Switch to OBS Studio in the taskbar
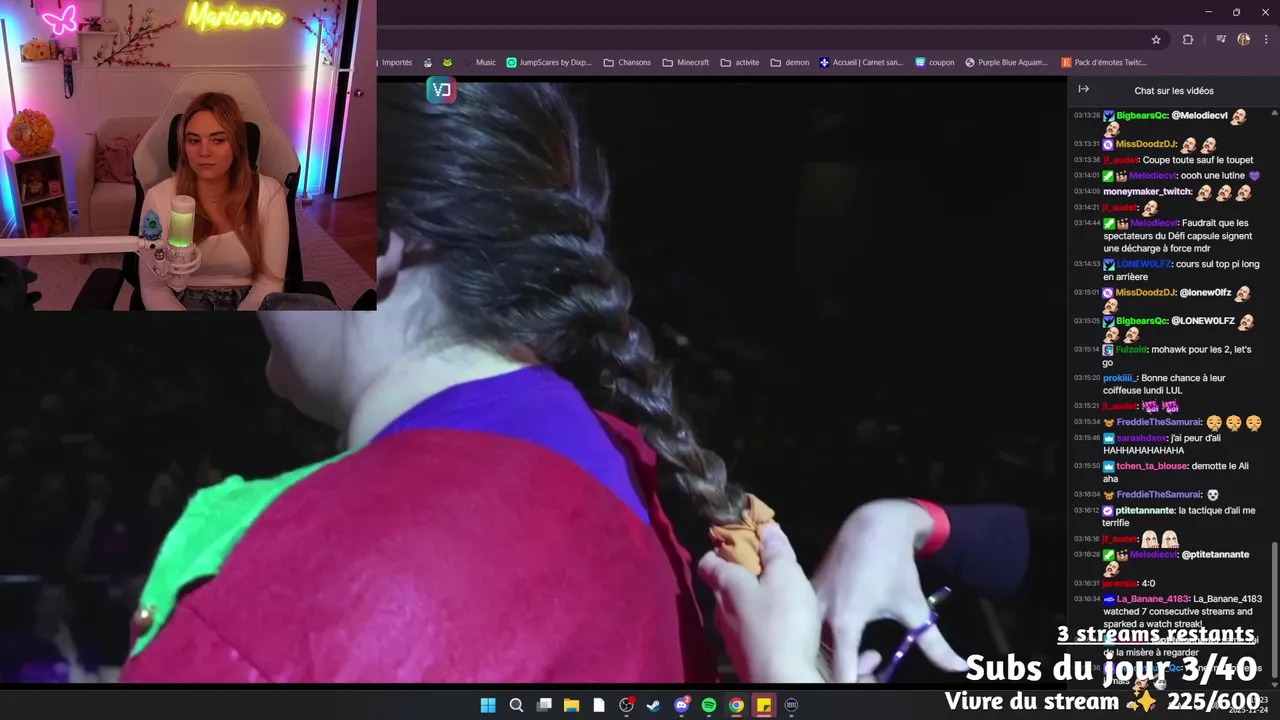1280x720 pixels. click(x=626, y=705)
